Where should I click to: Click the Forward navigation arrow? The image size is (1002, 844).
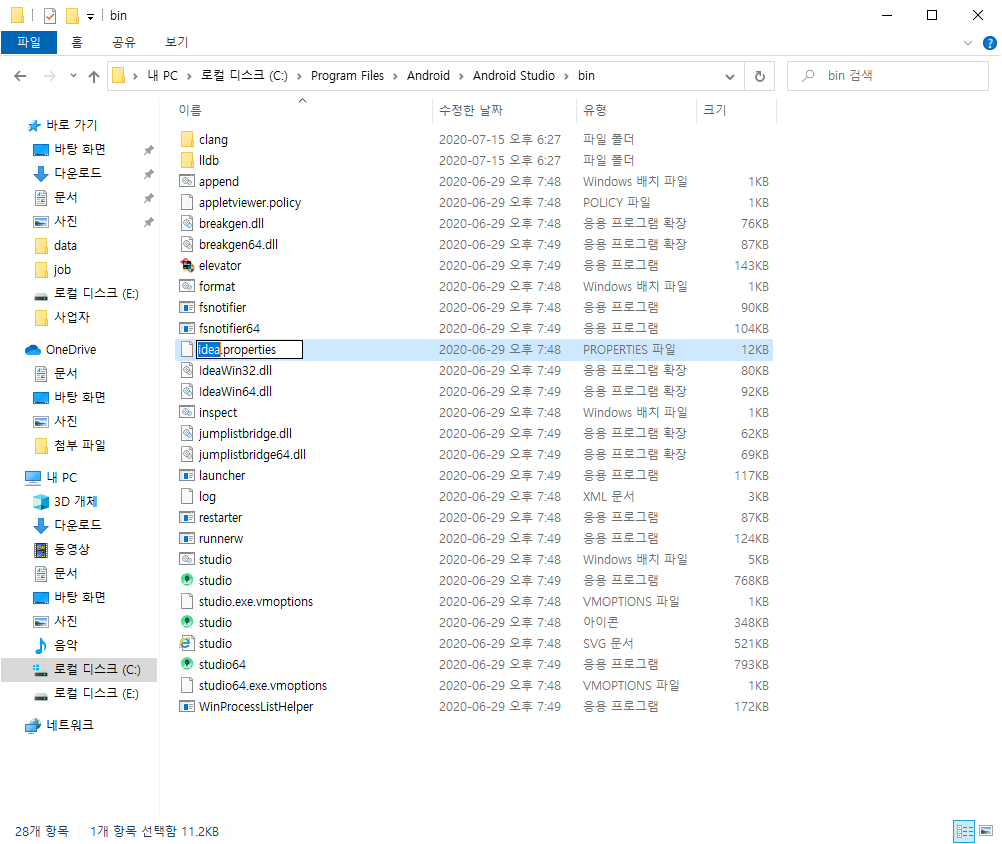click(49, 76)
